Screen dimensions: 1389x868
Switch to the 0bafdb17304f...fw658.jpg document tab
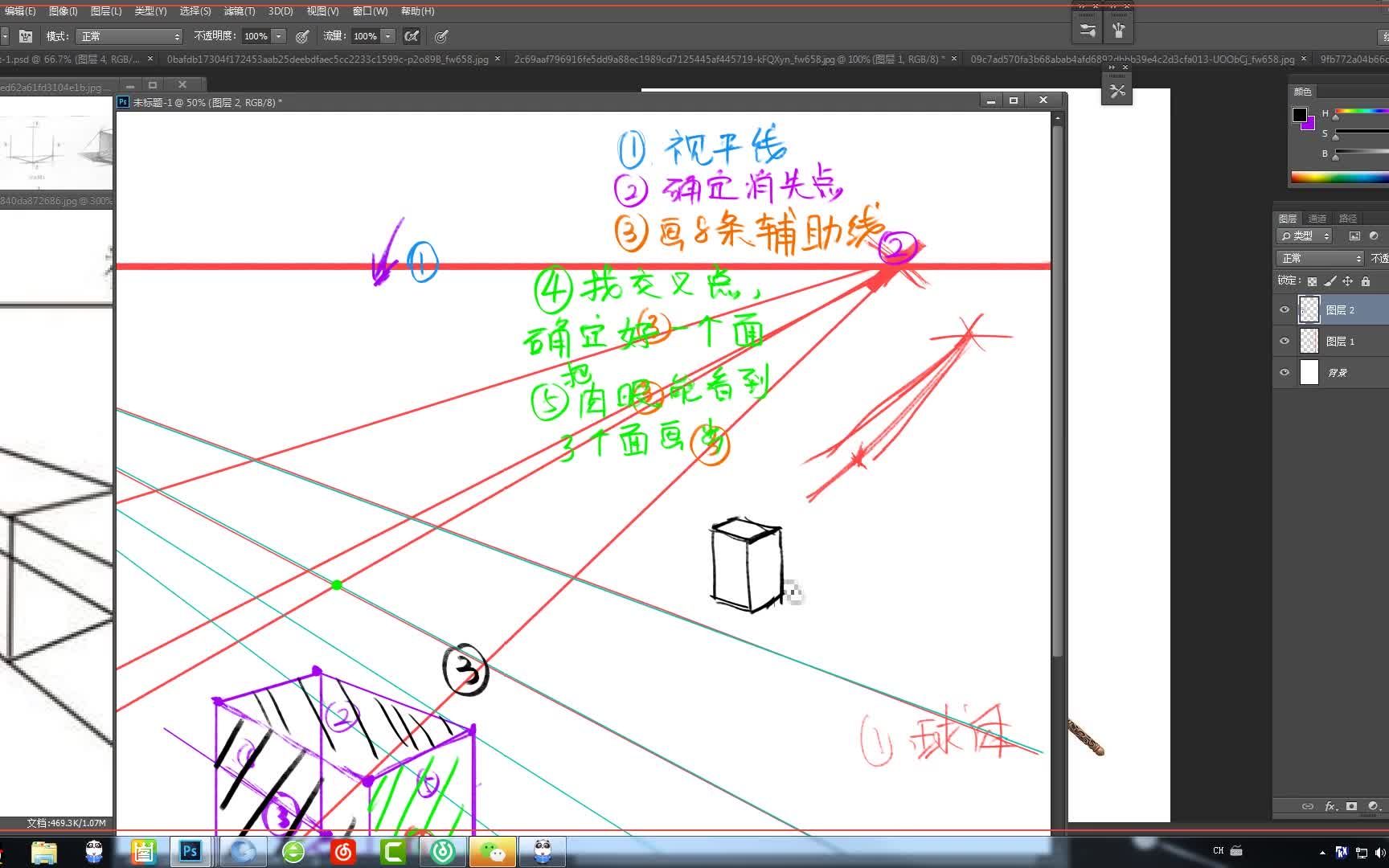pyautogui.click(x=327, y=59)
